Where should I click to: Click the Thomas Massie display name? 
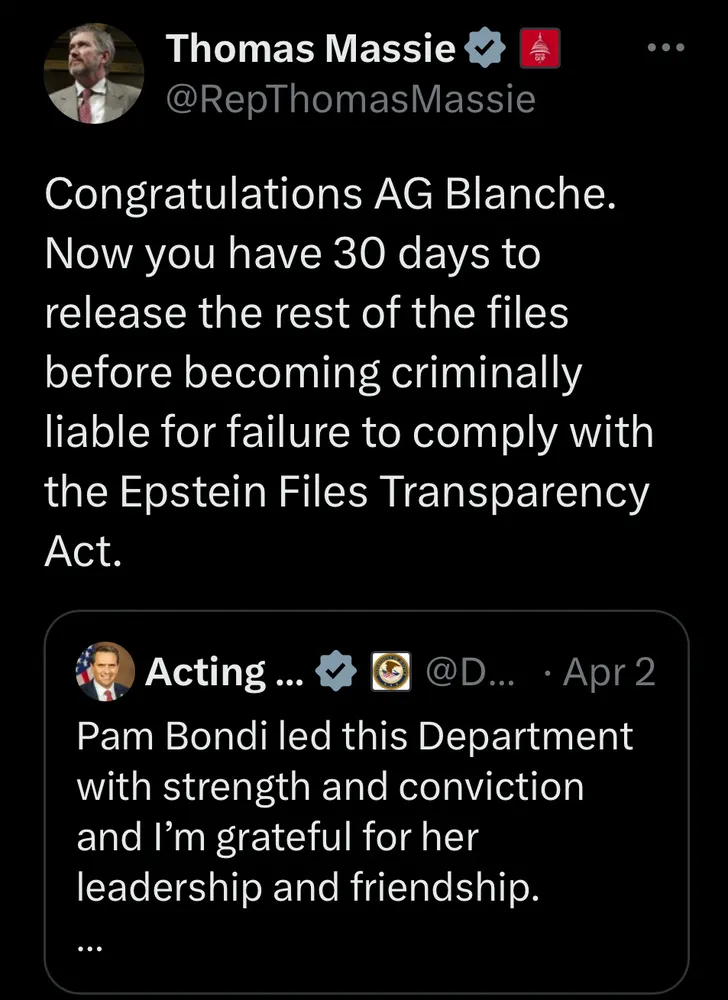[x=310, y=48]
